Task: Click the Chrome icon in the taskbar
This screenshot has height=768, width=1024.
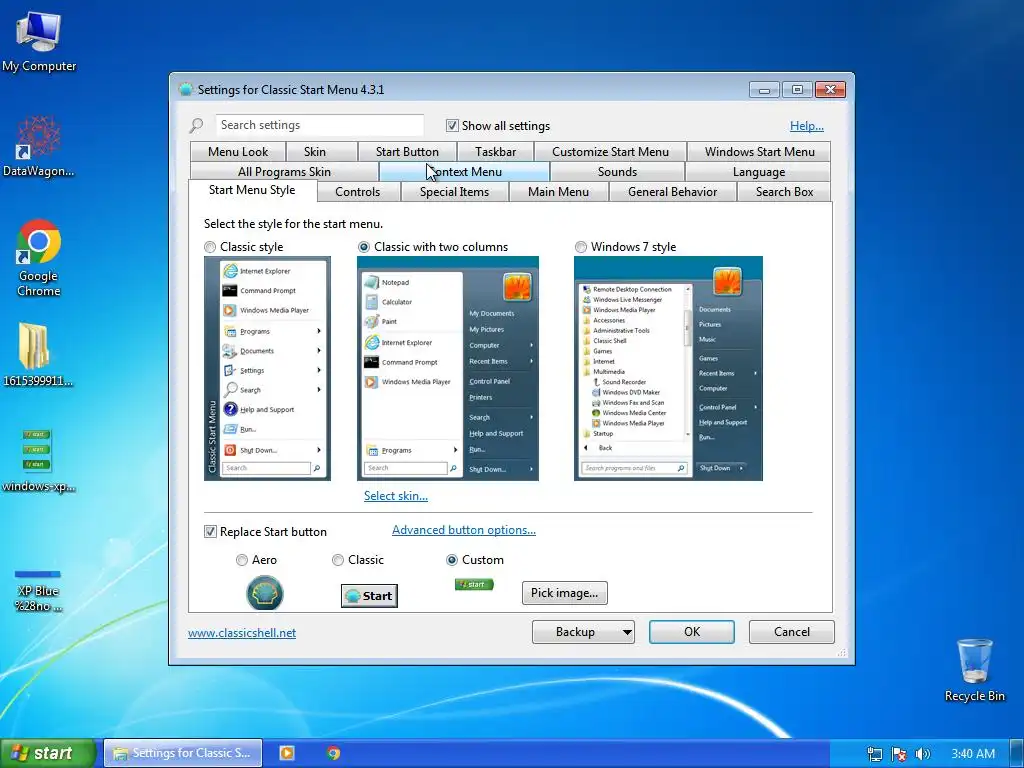Action: point(334,753)
